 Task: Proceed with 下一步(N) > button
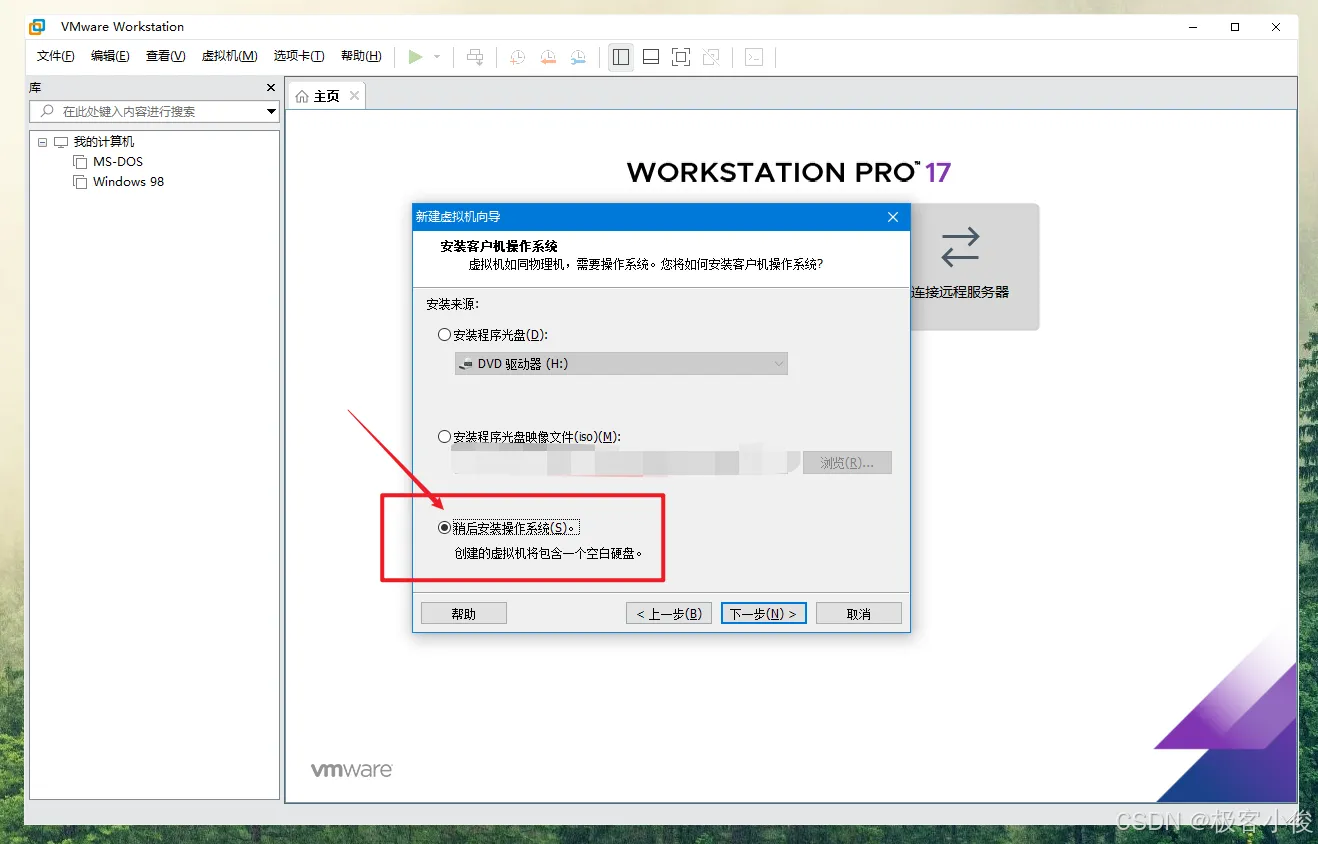click(763, 614)
